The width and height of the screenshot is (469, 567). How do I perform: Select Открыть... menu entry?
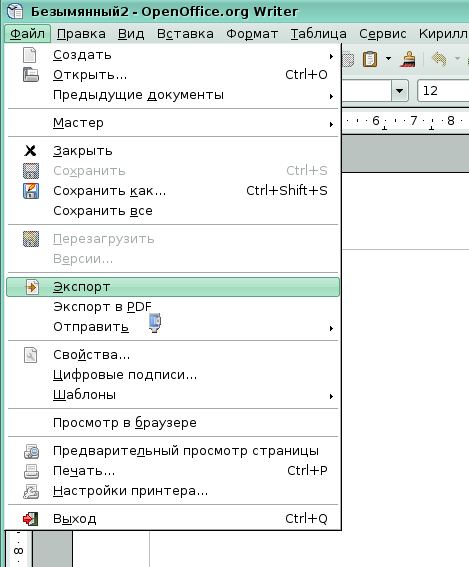click(x=173, y=75)
